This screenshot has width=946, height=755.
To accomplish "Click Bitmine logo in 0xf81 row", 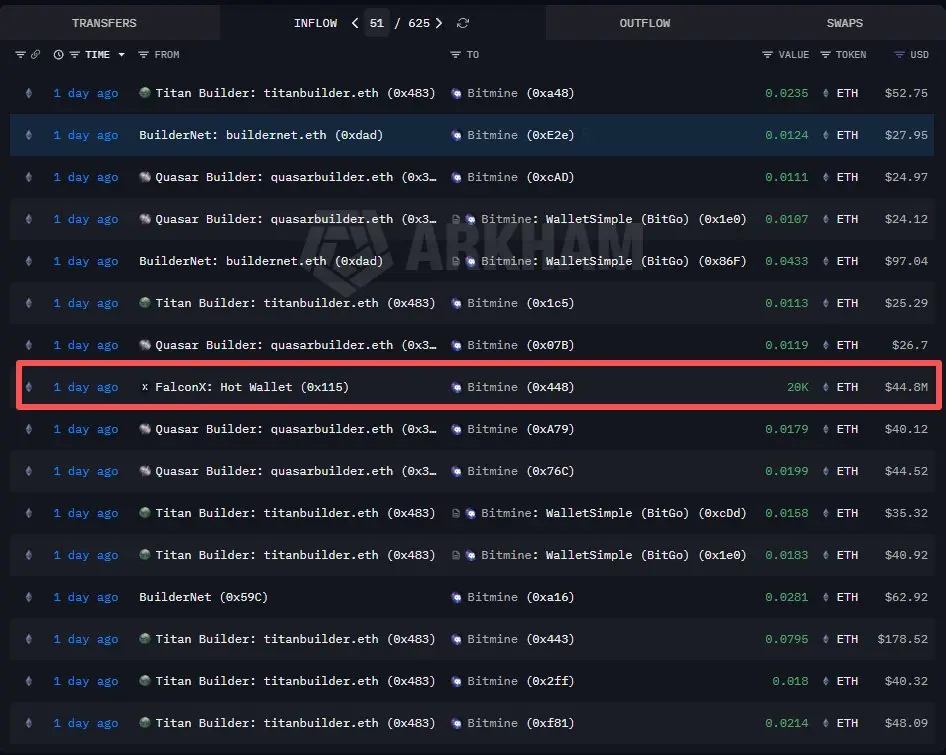I will [x=457, y=723].
